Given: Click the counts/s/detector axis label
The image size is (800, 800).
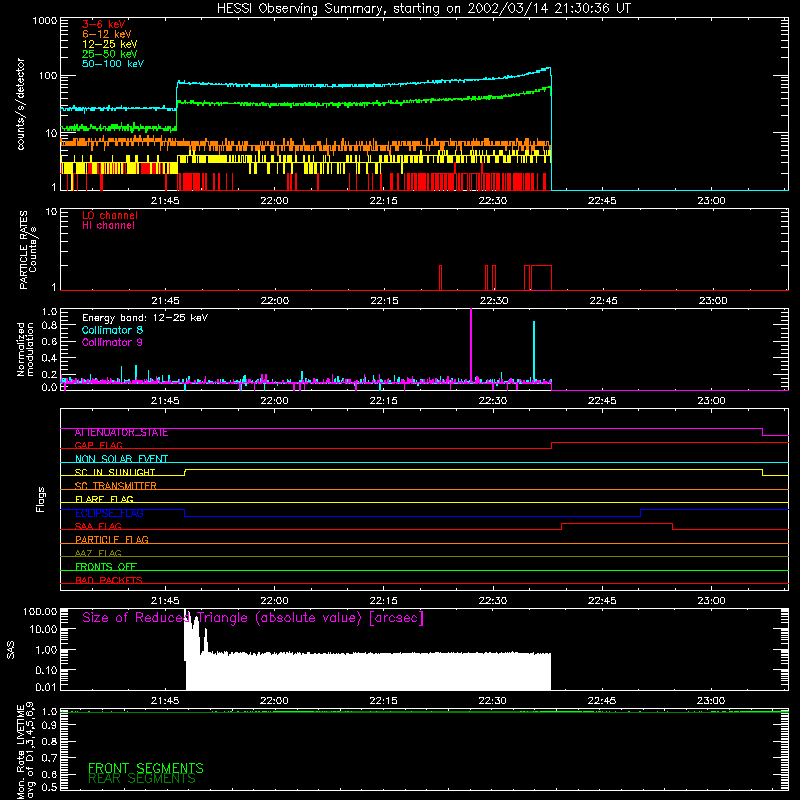Looking at the screenshot, I should [x=21, y=104].
